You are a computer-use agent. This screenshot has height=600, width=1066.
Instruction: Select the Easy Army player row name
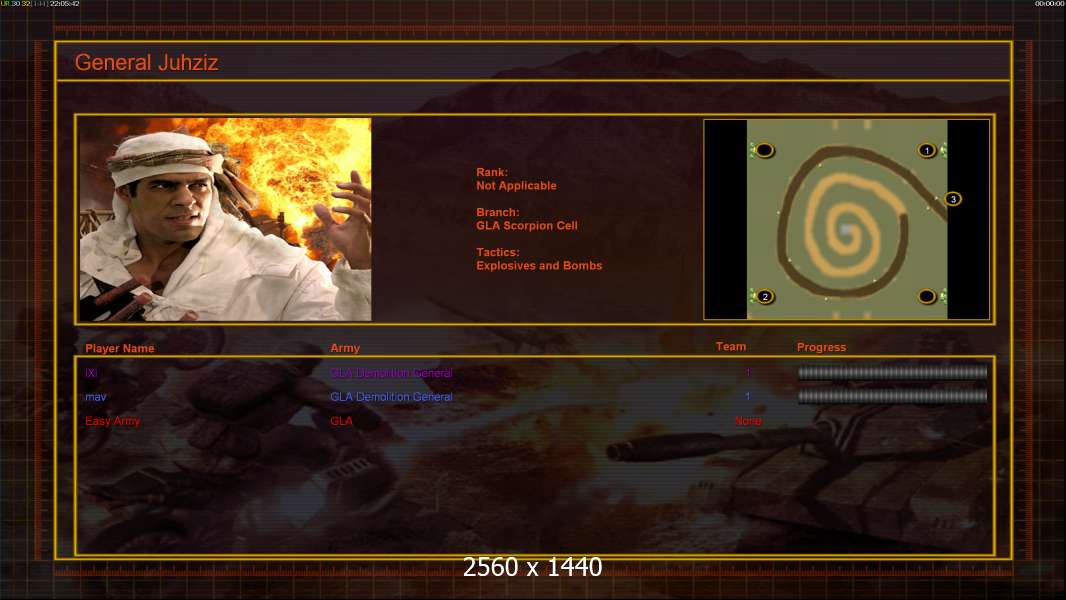[112, 421]
